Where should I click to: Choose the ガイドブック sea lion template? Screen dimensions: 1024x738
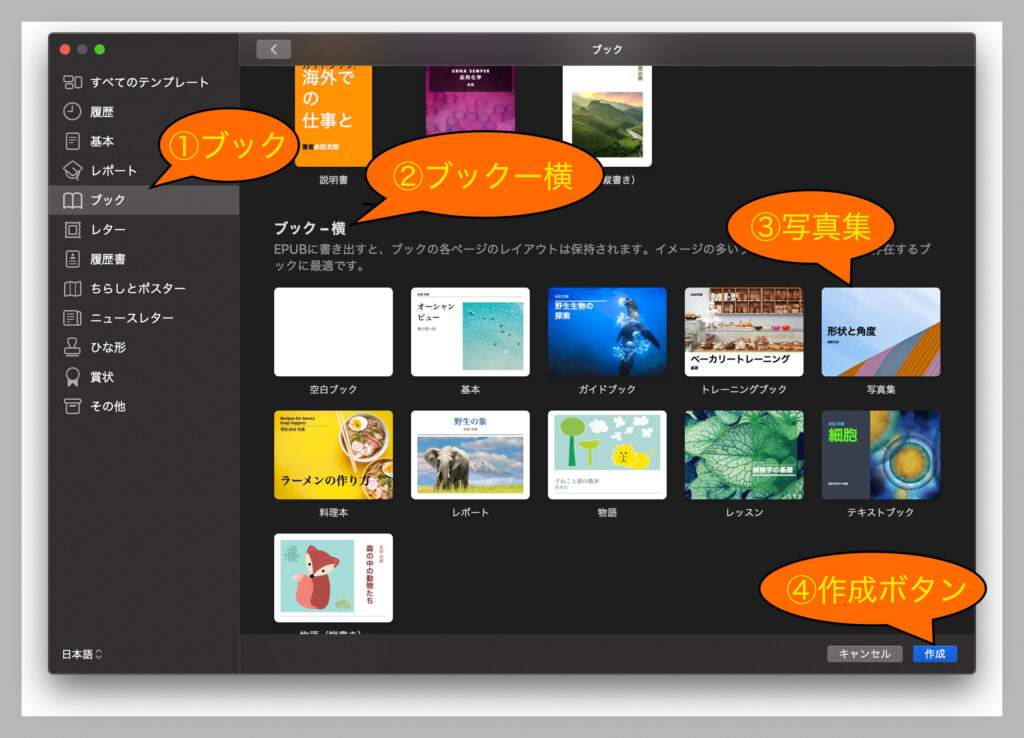(607, 332)
